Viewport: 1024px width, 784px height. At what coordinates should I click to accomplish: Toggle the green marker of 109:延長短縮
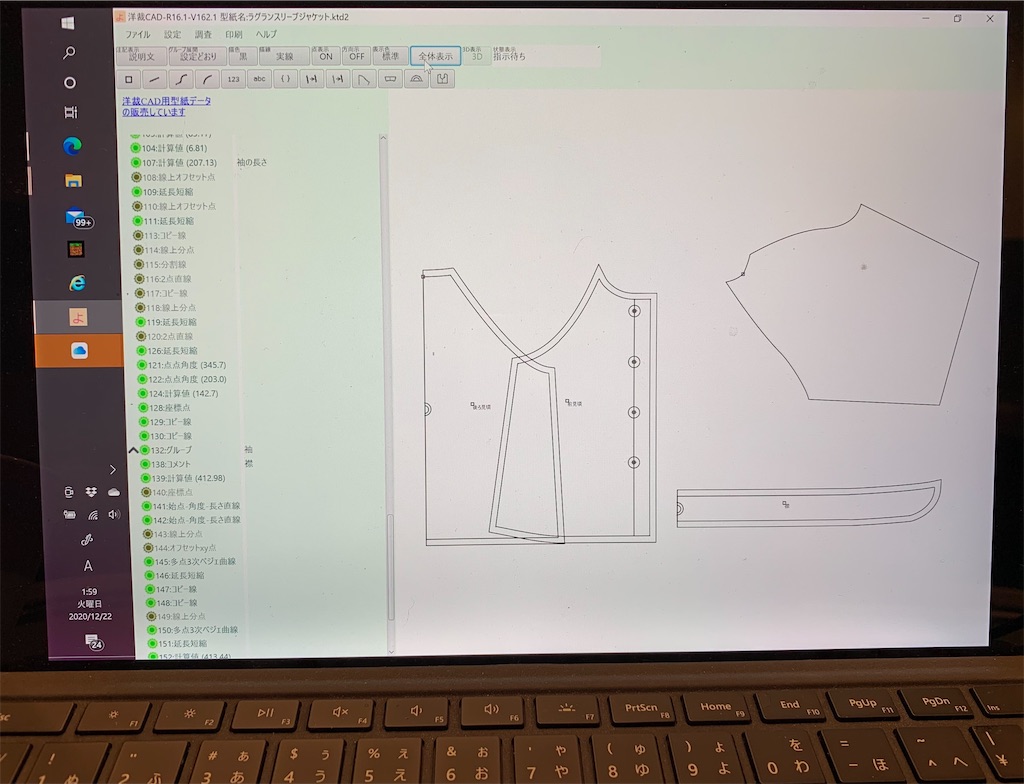point(136,192)
